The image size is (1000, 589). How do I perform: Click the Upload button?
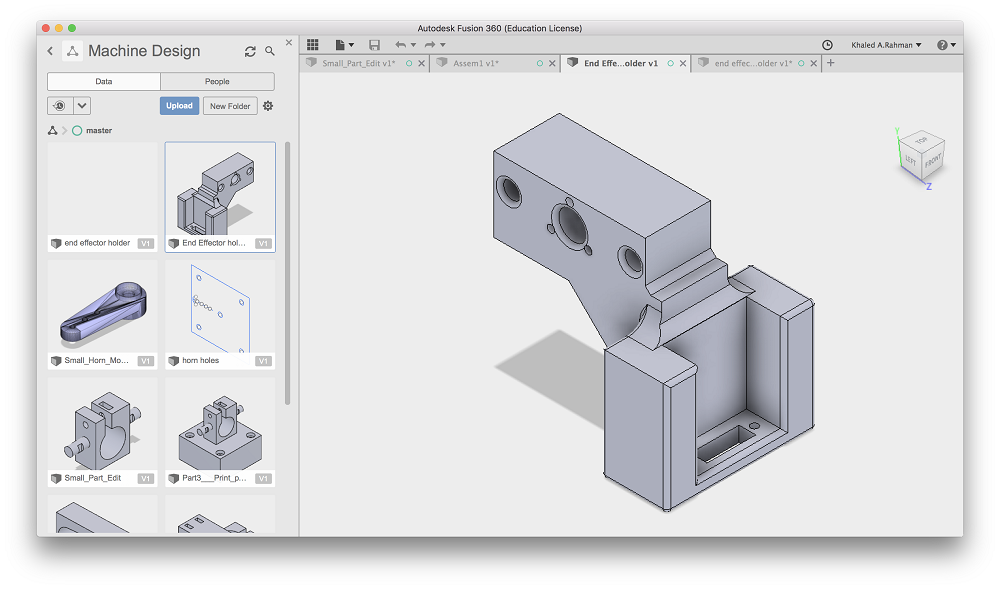pos(179,106)
